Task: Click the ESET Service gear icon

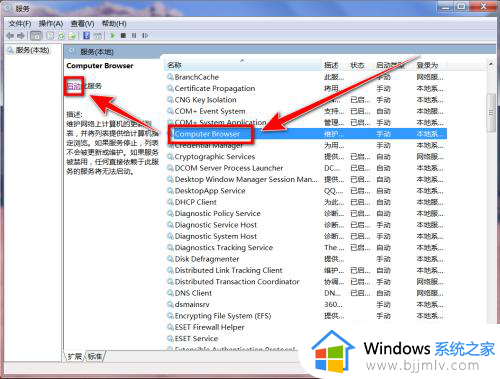Action: point(170,339)
